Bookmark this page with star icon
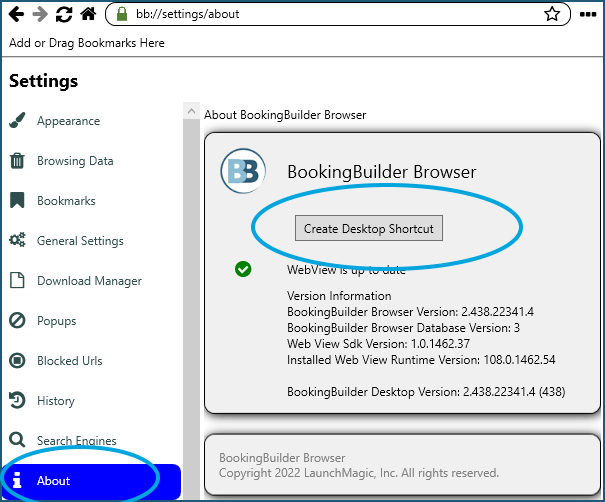This screenshot has height=502, width=605. pyautogui.click(x=551, y=15)
